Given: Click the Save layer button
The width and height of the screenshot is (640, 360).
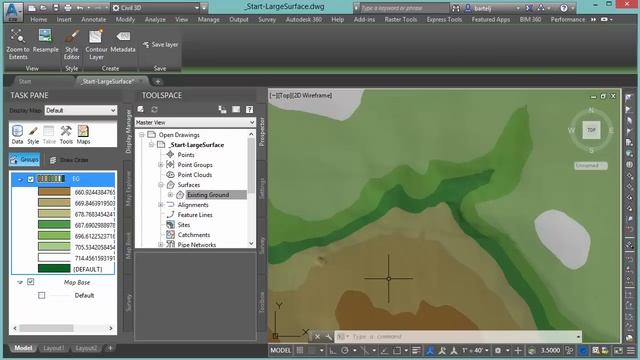Looking at the screenshot, I should (x=160, y=44).
